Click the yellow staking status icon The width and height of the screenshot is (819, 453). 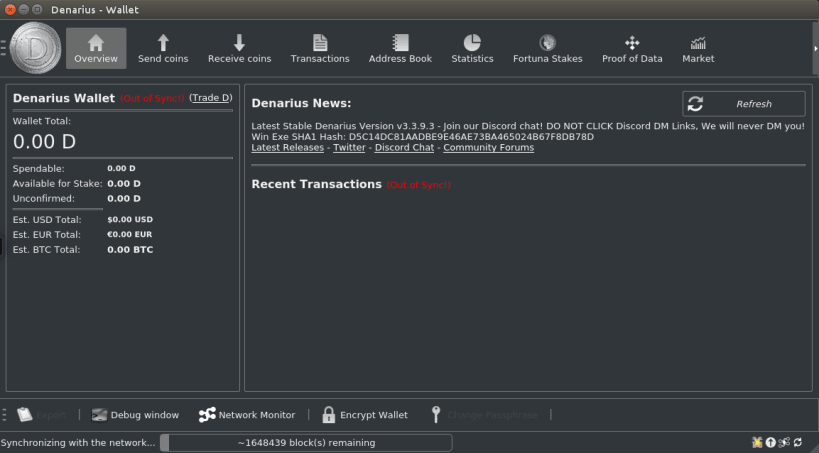[x=757, y=443]
